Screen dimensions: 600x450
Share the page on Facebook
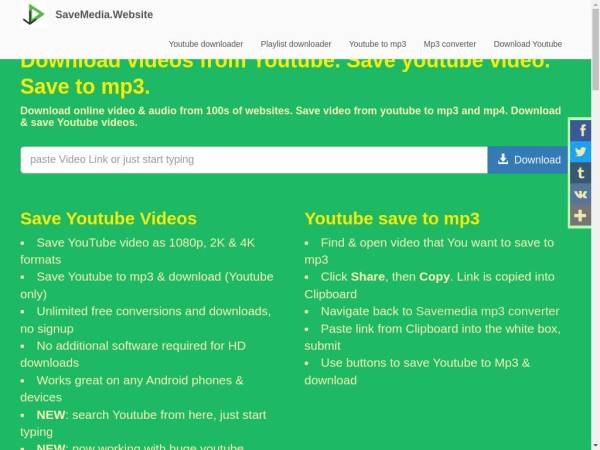(580, 130)
